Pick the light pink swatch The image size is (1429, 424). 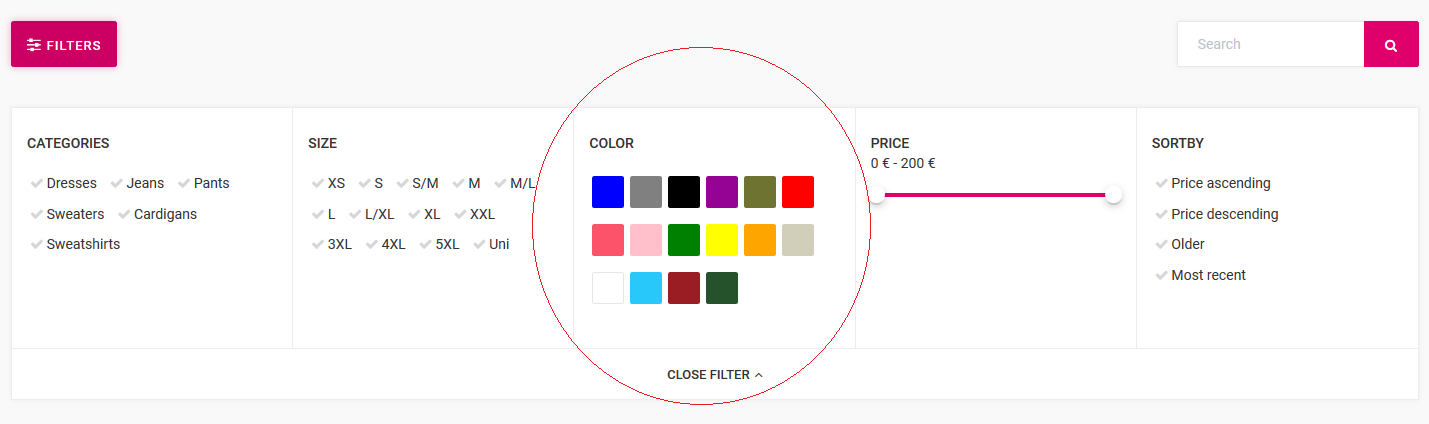click(646, 240)
